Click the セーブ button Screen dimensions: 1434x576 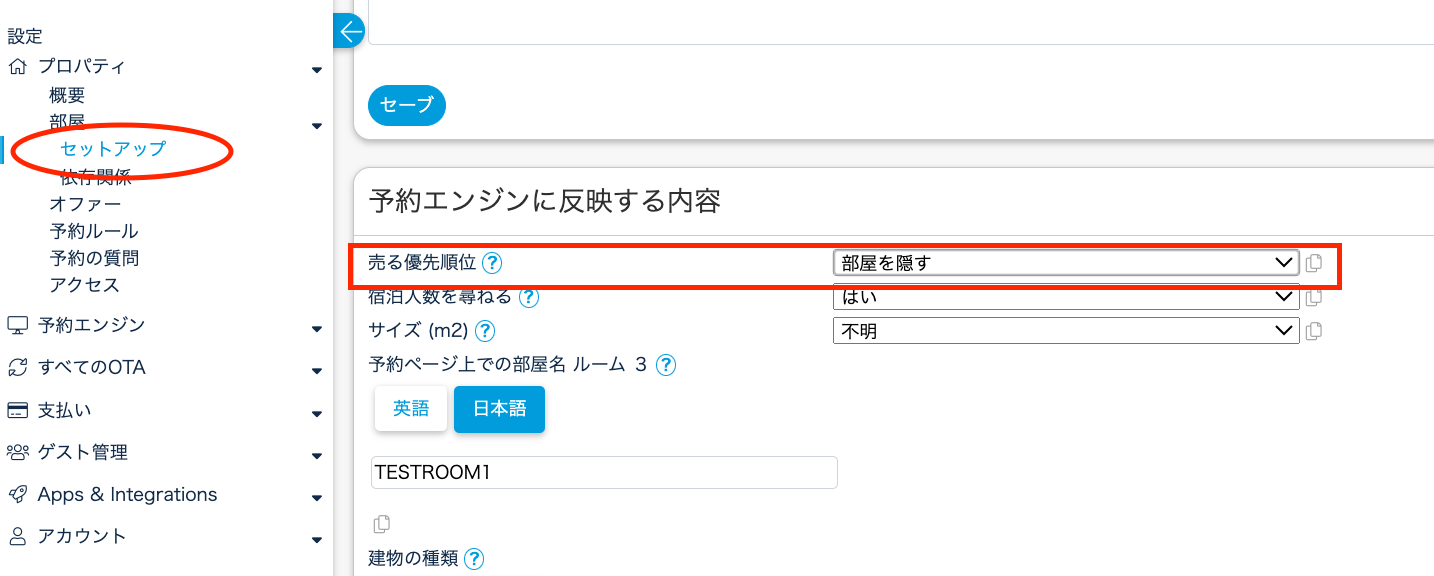[407, 105]
